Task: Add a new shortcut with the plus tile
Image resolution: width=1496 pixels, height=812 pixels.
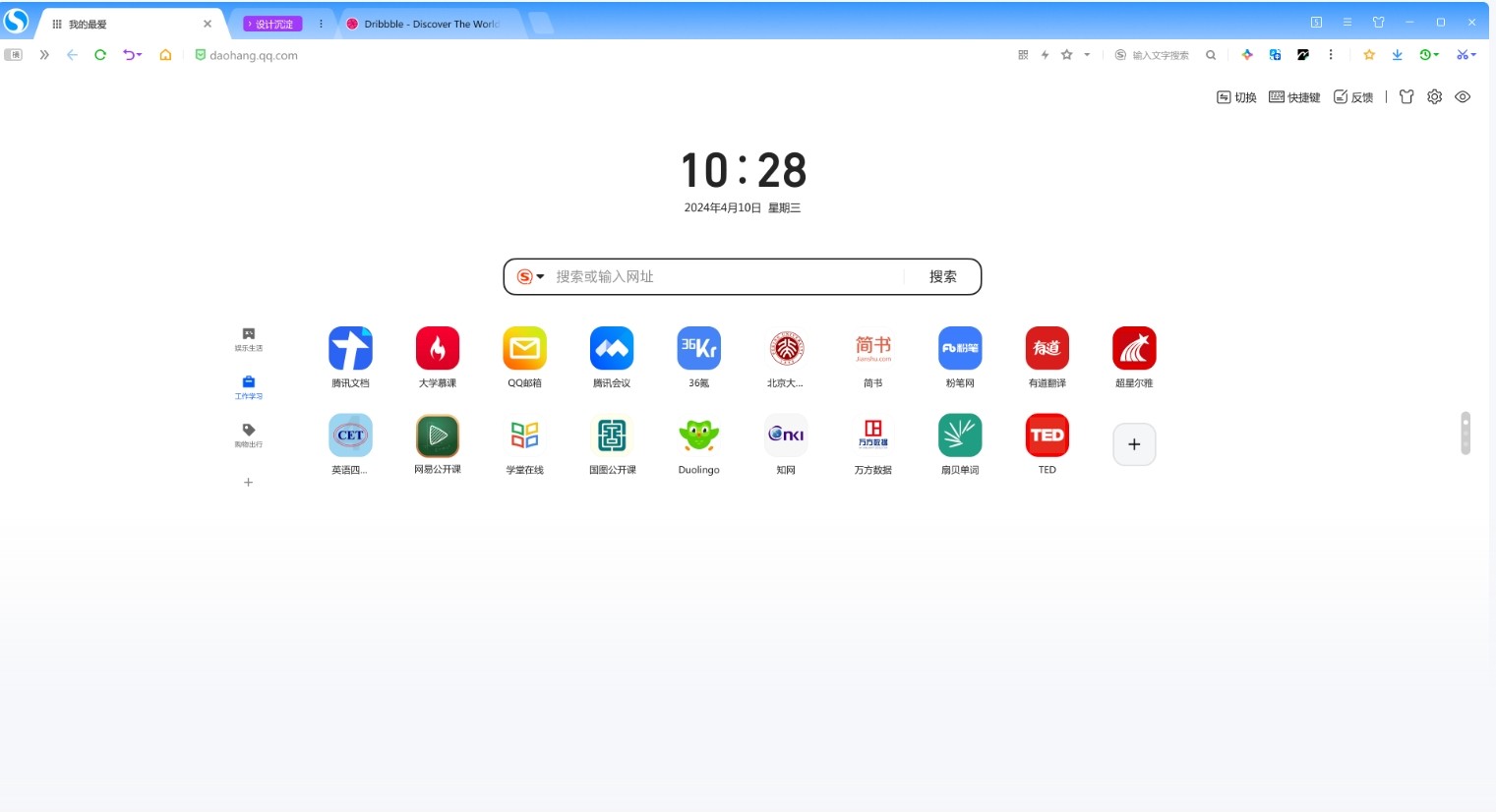Action: 1134,444
